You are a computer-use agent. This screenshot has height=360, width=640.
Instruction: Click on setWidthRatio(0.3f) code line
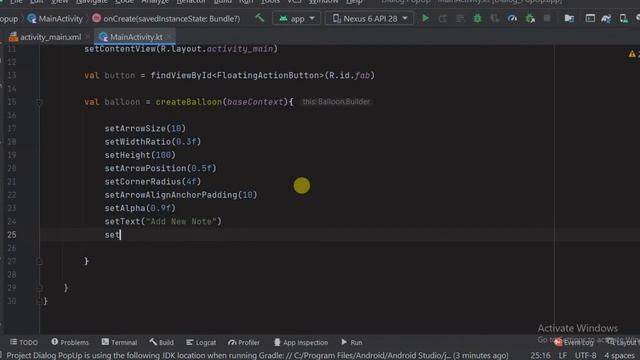[153, 142]
